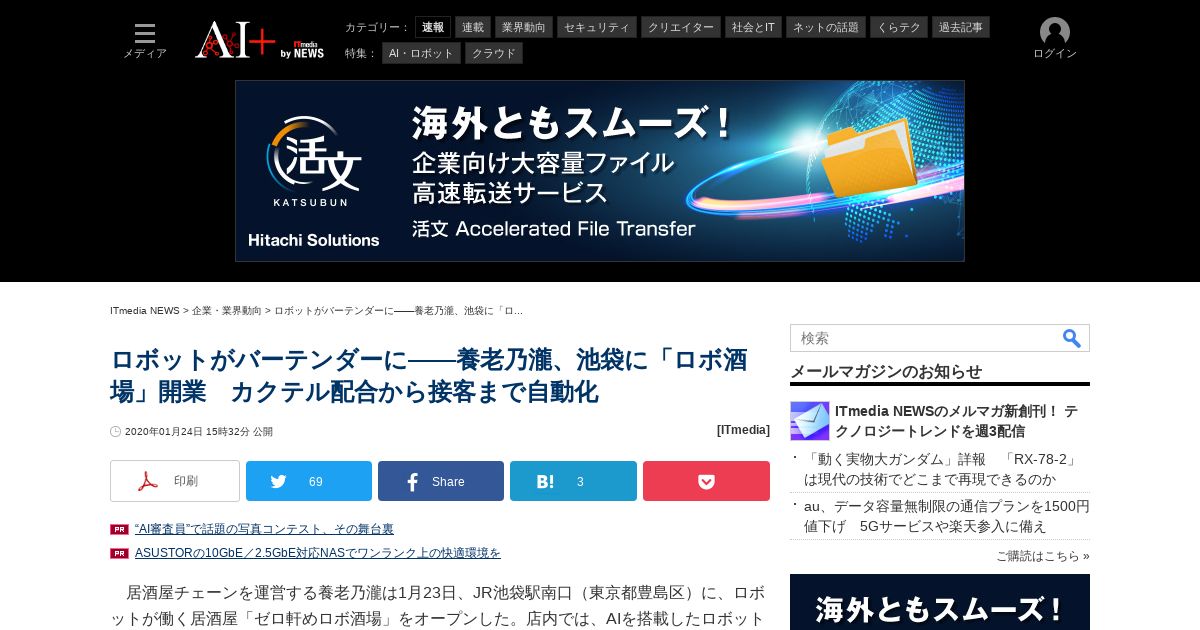1200x630 pixels.
Task: Select the 過去記事 category tab
Action: tap(961, 27)
